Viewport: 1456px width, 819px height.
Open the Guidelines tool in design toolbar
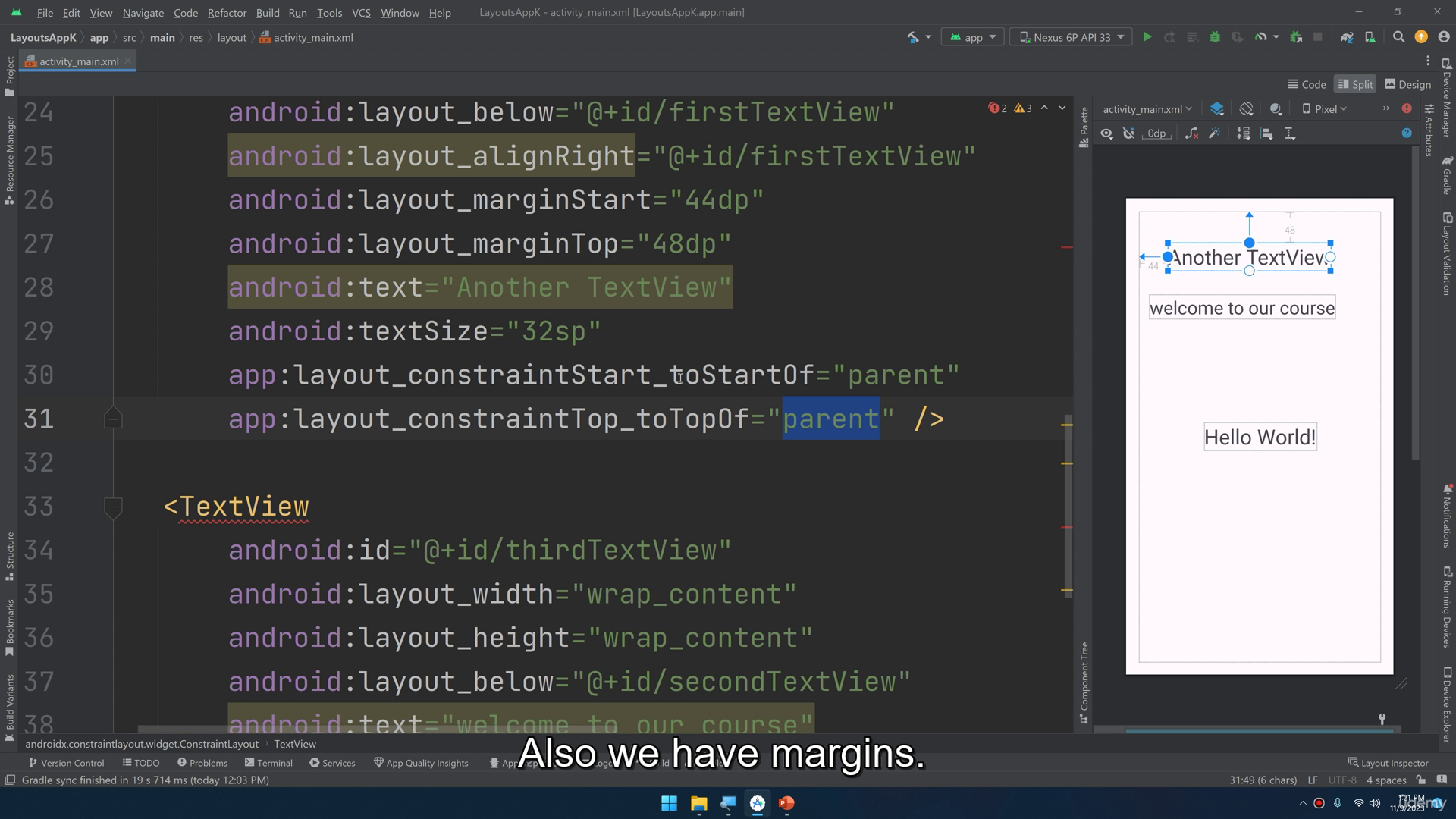tap(1290, 133)
